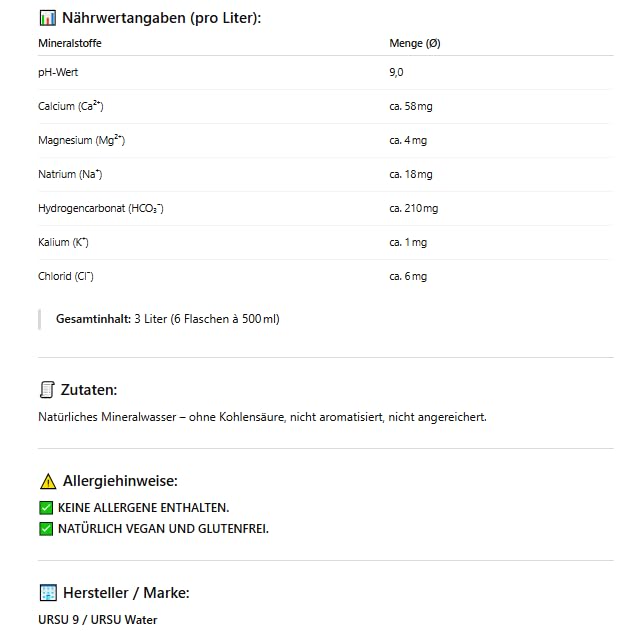Click the building icon next to Hersteller / Marke
The height and width of the screenshot is (632, 637).
click(x=46, y=593)
